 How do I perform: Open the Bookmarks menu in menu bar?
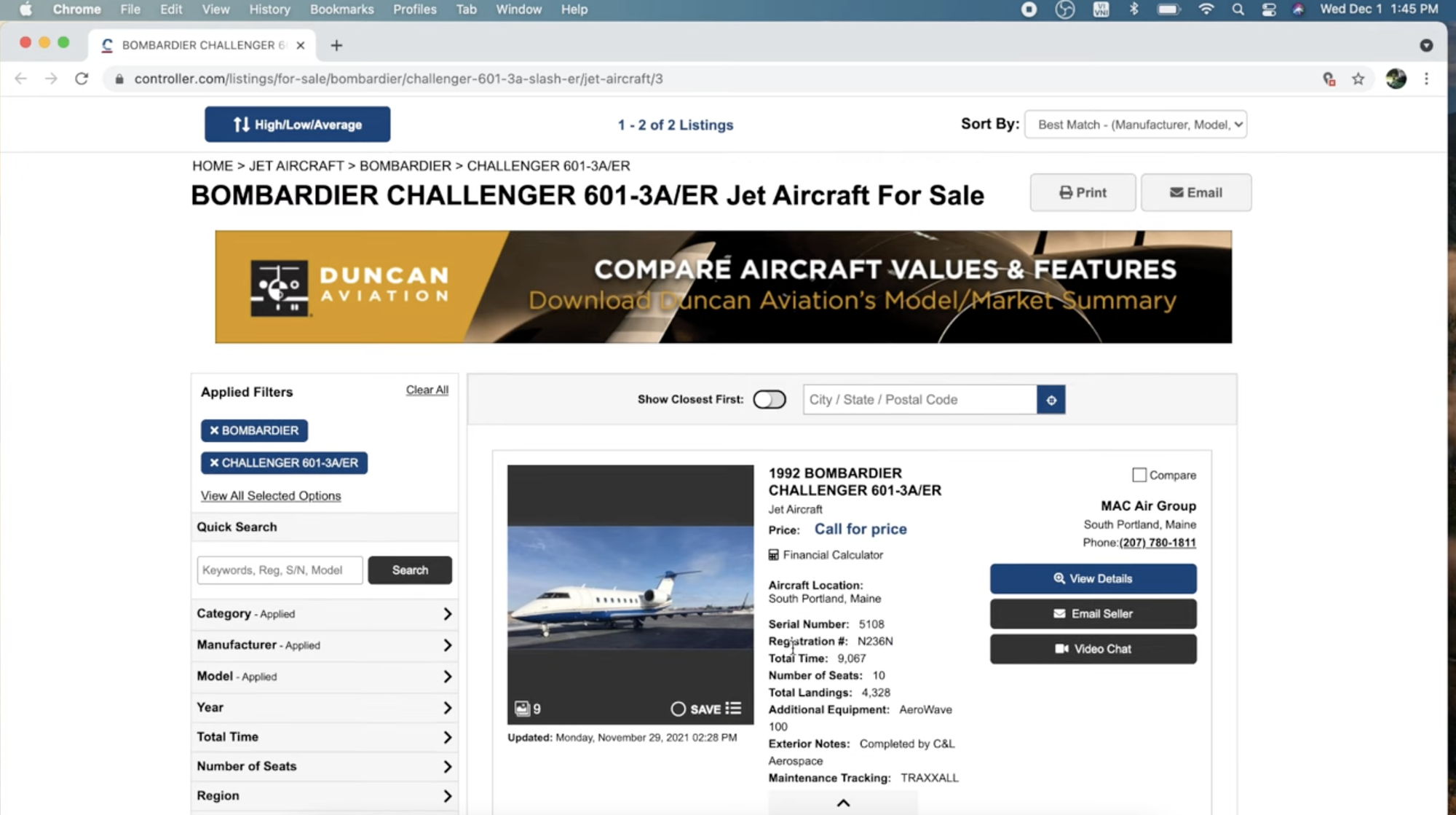[341, 9]
